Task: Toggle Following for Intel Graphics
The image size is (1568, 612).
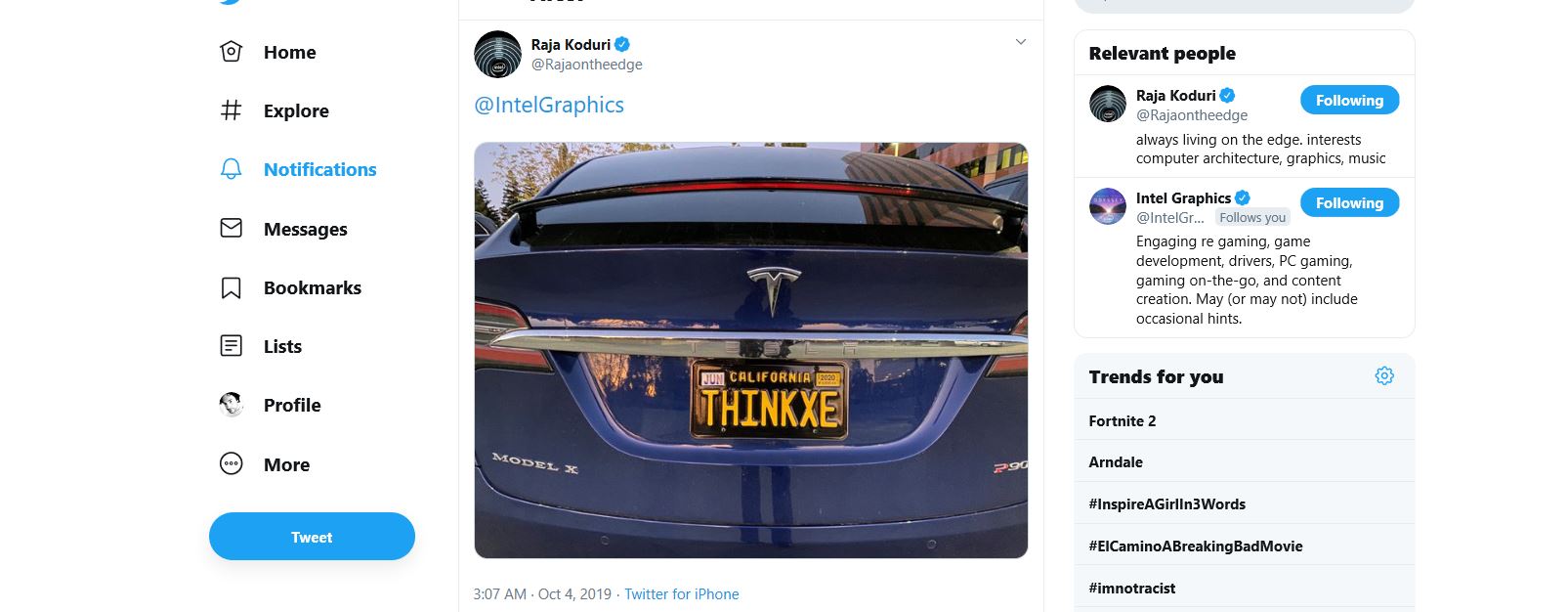Action: (x=1349, y=202)
